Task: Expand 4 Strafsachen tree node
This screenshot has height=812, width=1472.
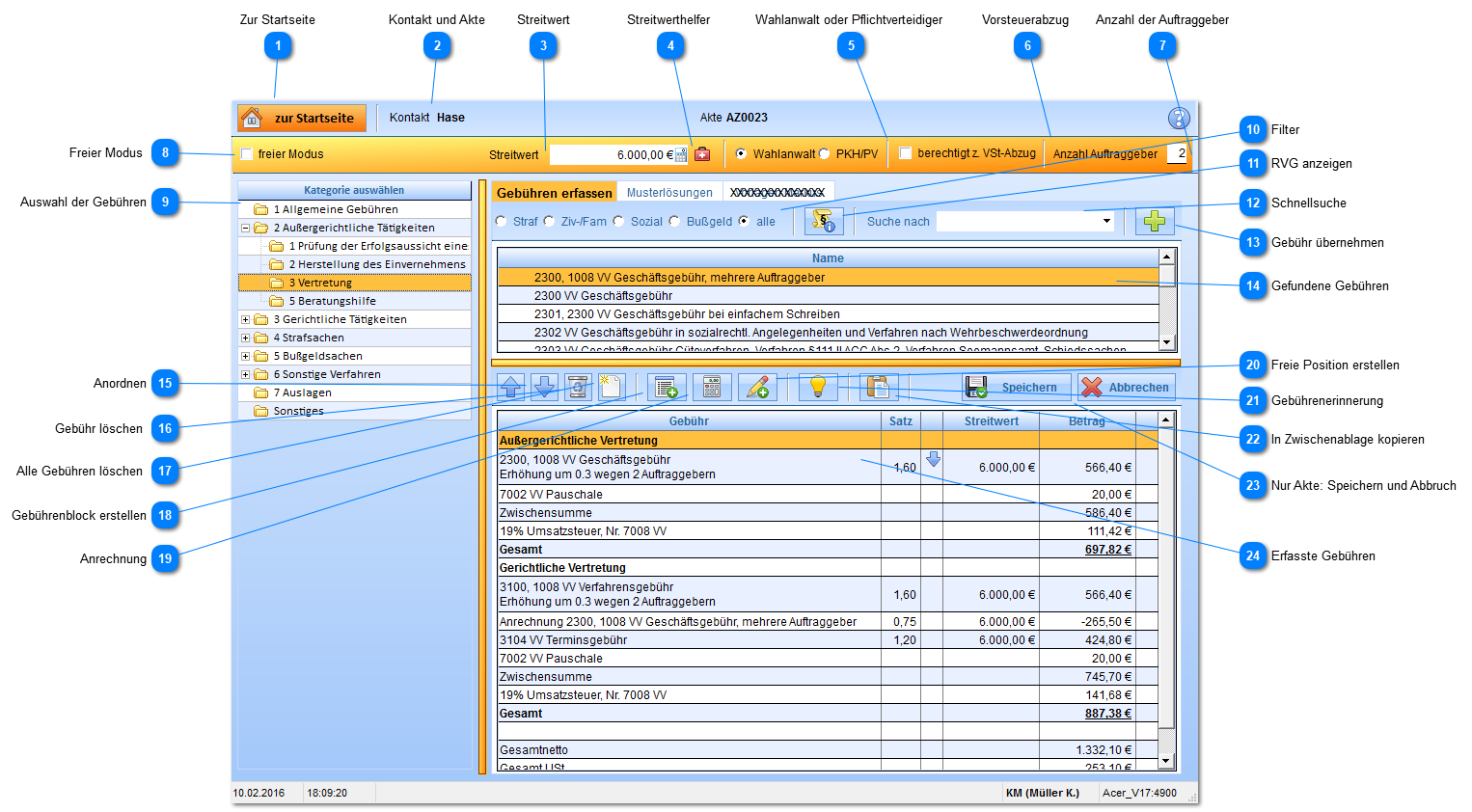Action: pyautogui.click(x=245, y=338)
